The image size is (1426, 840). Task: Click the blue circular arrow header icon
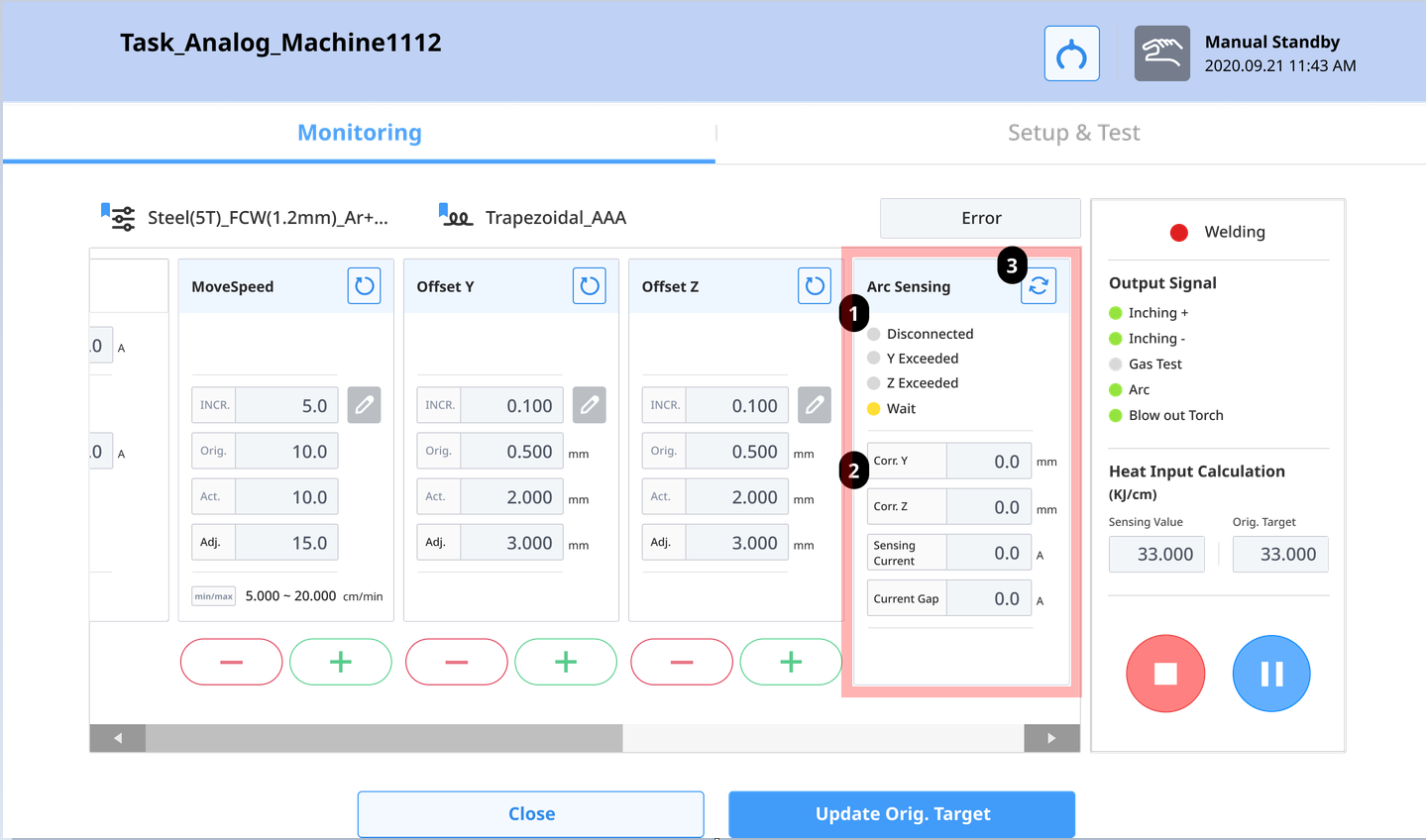[1071, 53]
